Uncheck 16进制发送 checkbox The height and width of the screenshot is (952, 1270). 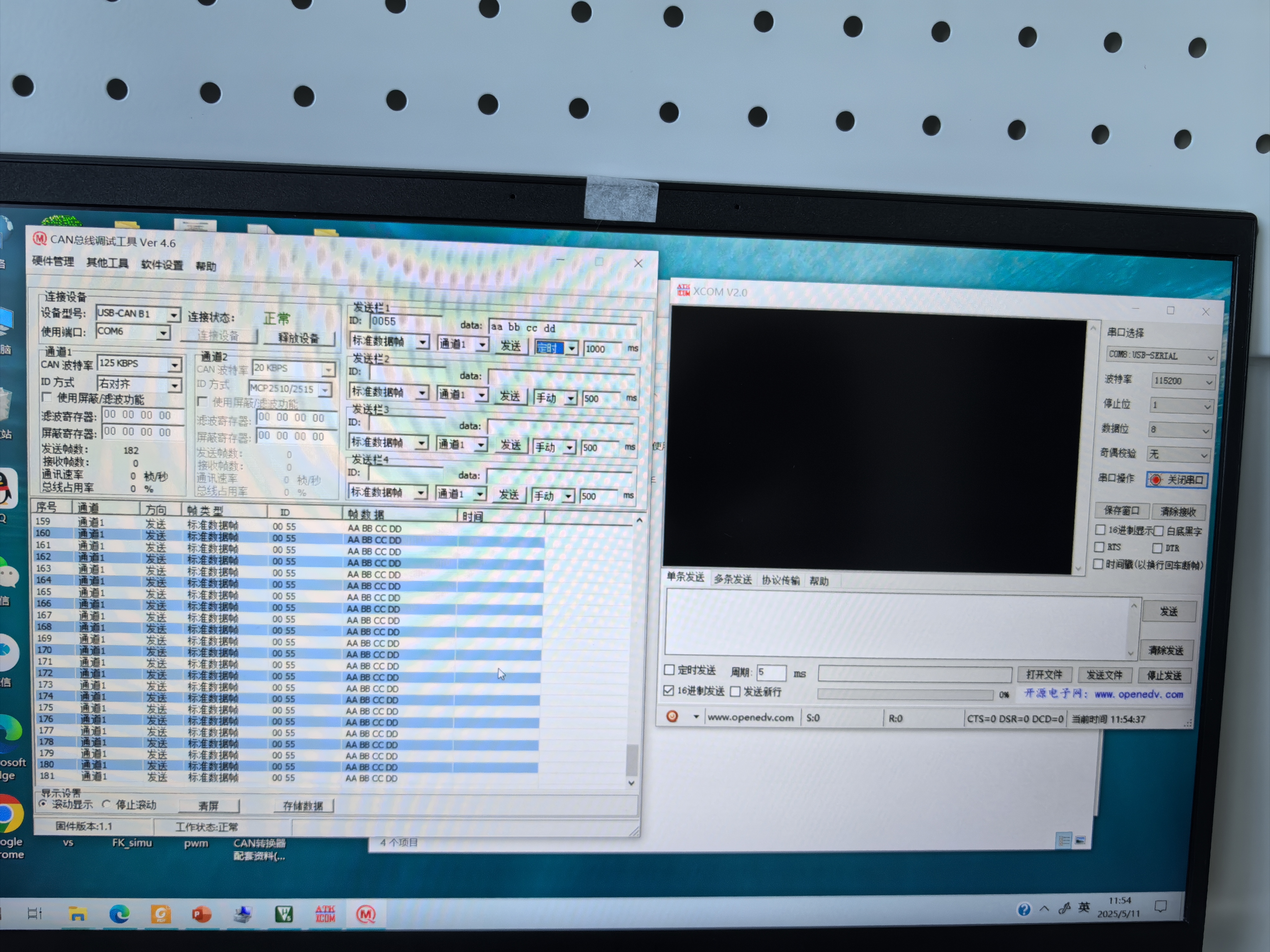coord(668,690)
